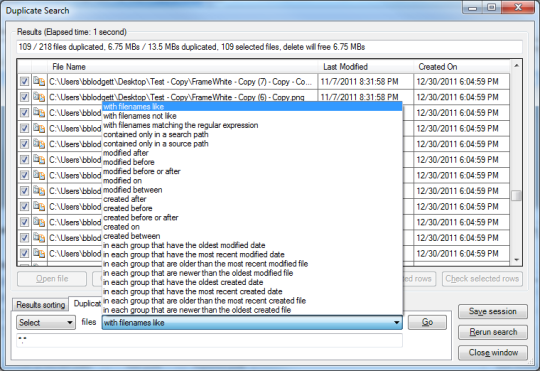Select the 'created between' entry
The image size is (540, 371).
pos(252,236)
